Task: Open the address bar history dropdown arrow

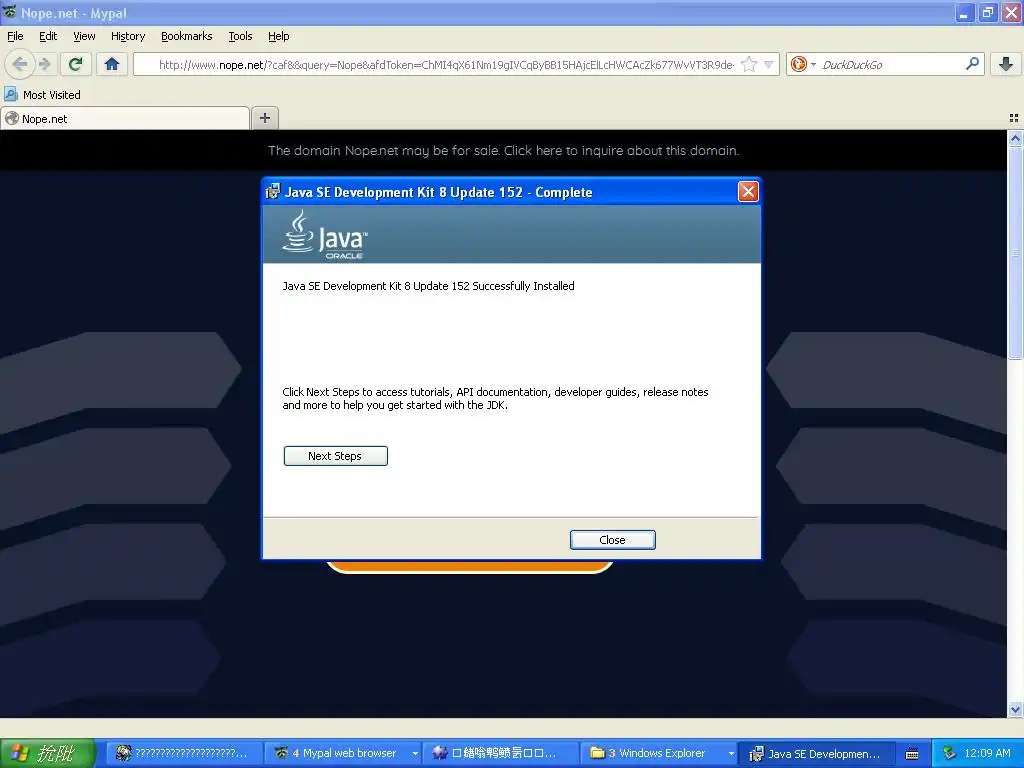Action: coord(769,64)
